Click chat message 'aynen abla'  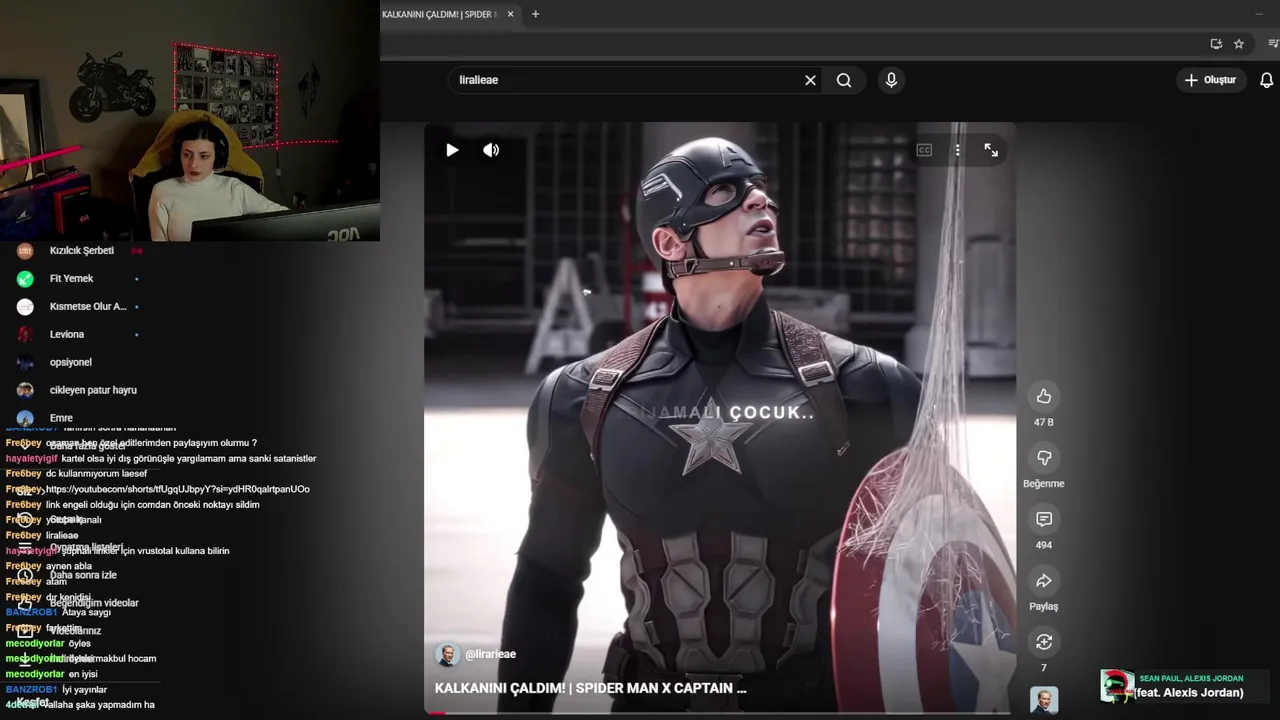[69, 566]
